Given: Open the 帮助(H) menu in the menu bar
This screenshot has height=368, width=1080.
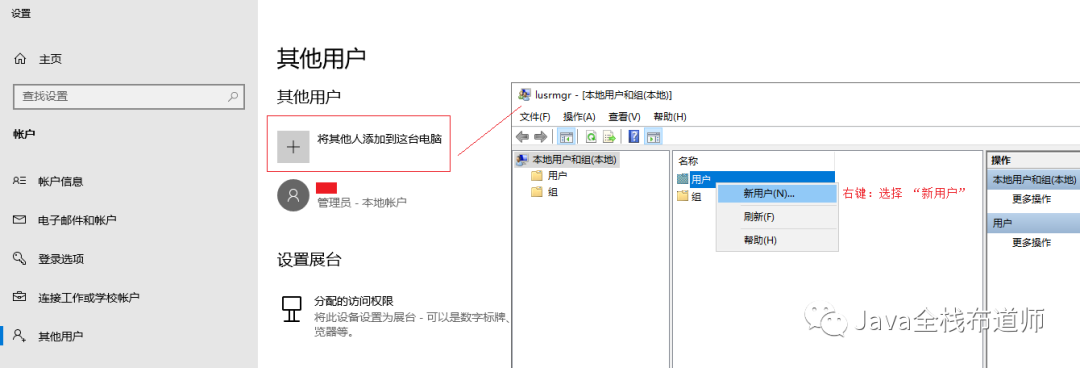Looking at the screenshot, I should (670, 116).
